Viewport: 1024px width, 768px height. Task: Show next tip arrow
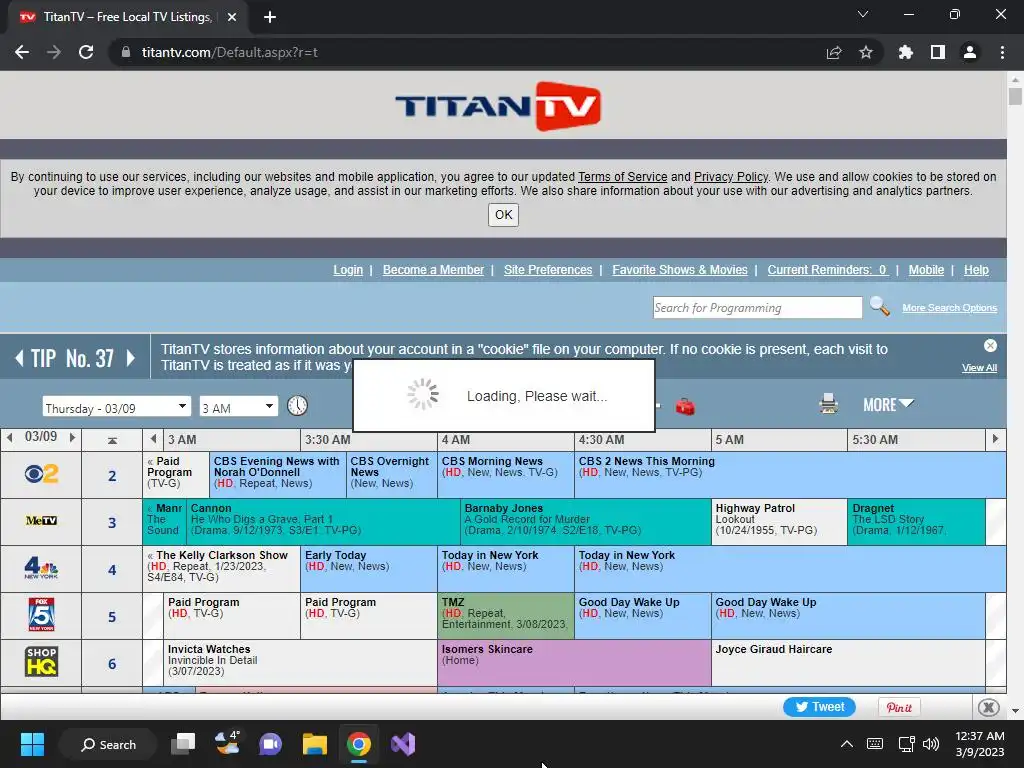(x=131, y=357)
